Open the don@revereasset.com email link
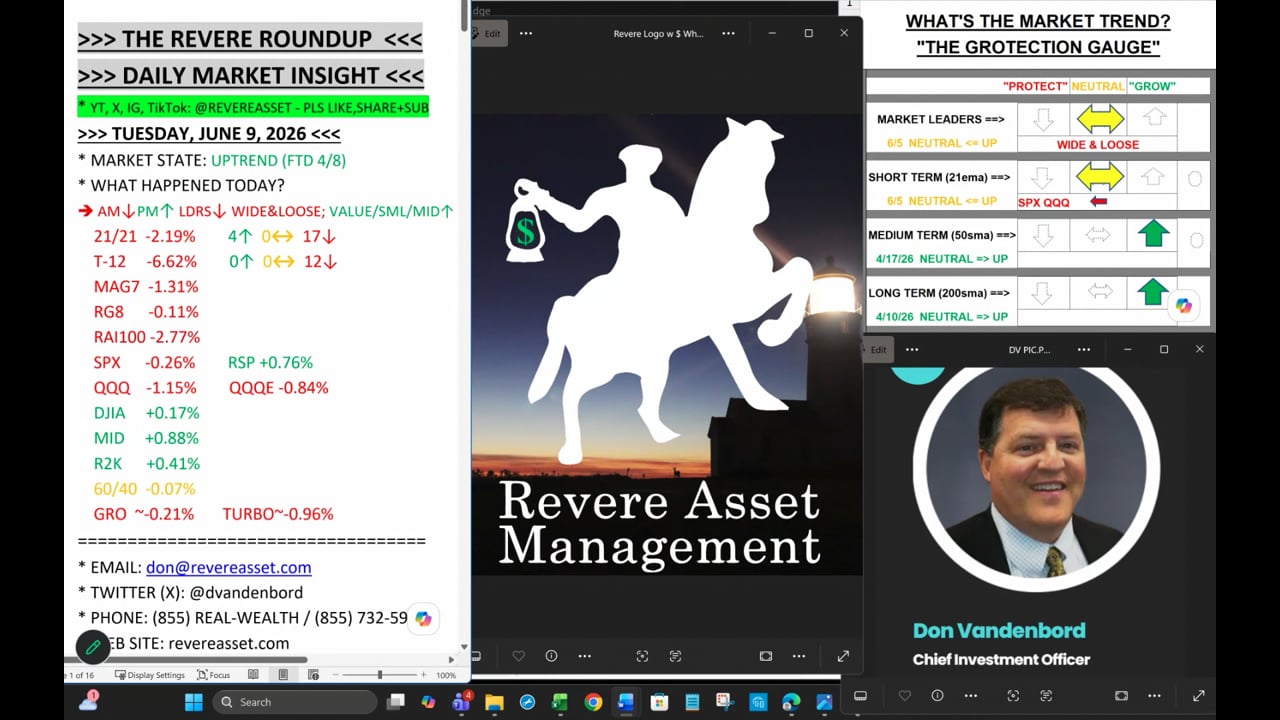The height and width of the screenshot is (720, 1280). (x=228, y=567)
